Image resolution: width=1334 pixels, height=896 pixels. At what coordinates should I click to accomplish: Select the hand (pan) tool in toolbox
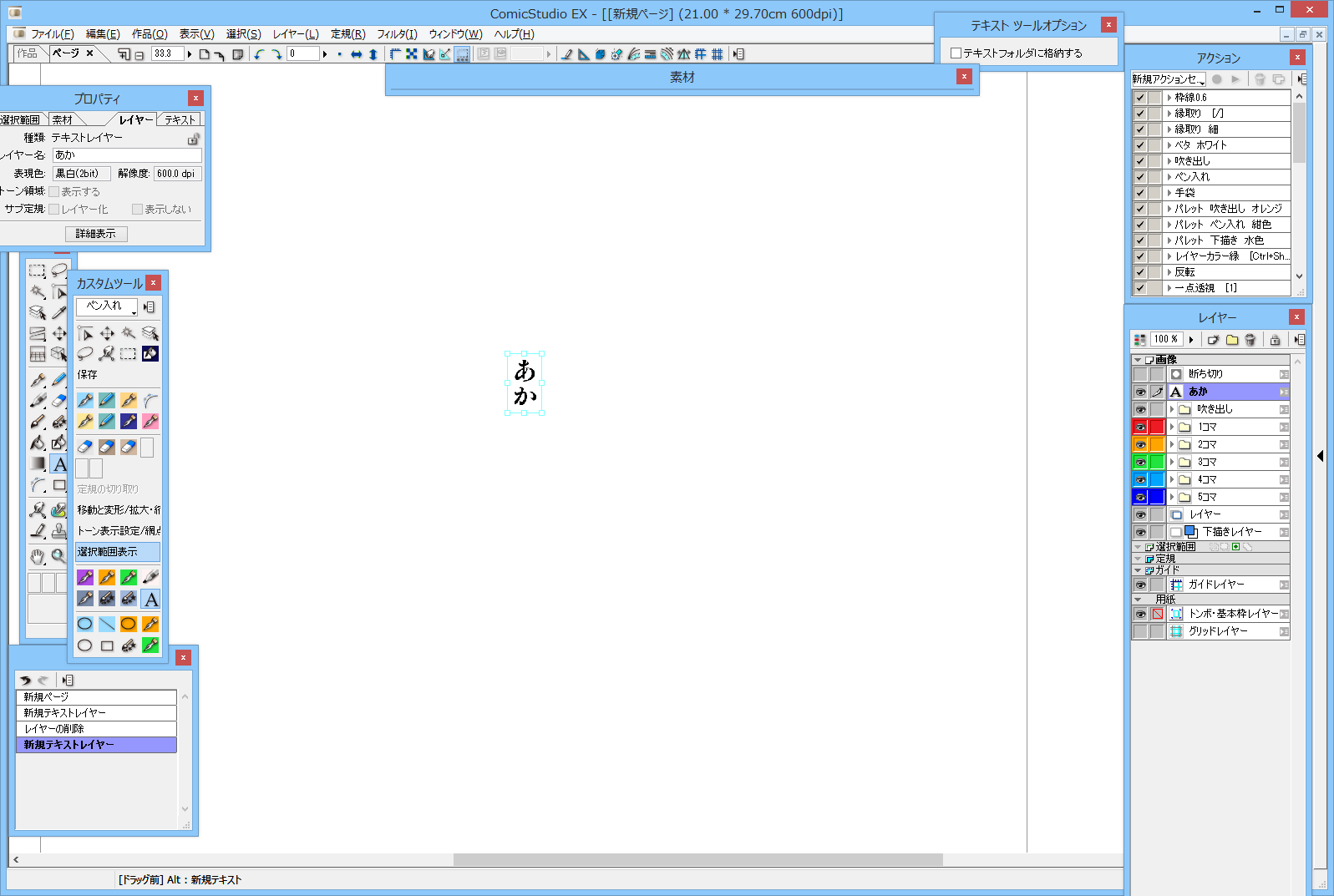click(38, 556)
